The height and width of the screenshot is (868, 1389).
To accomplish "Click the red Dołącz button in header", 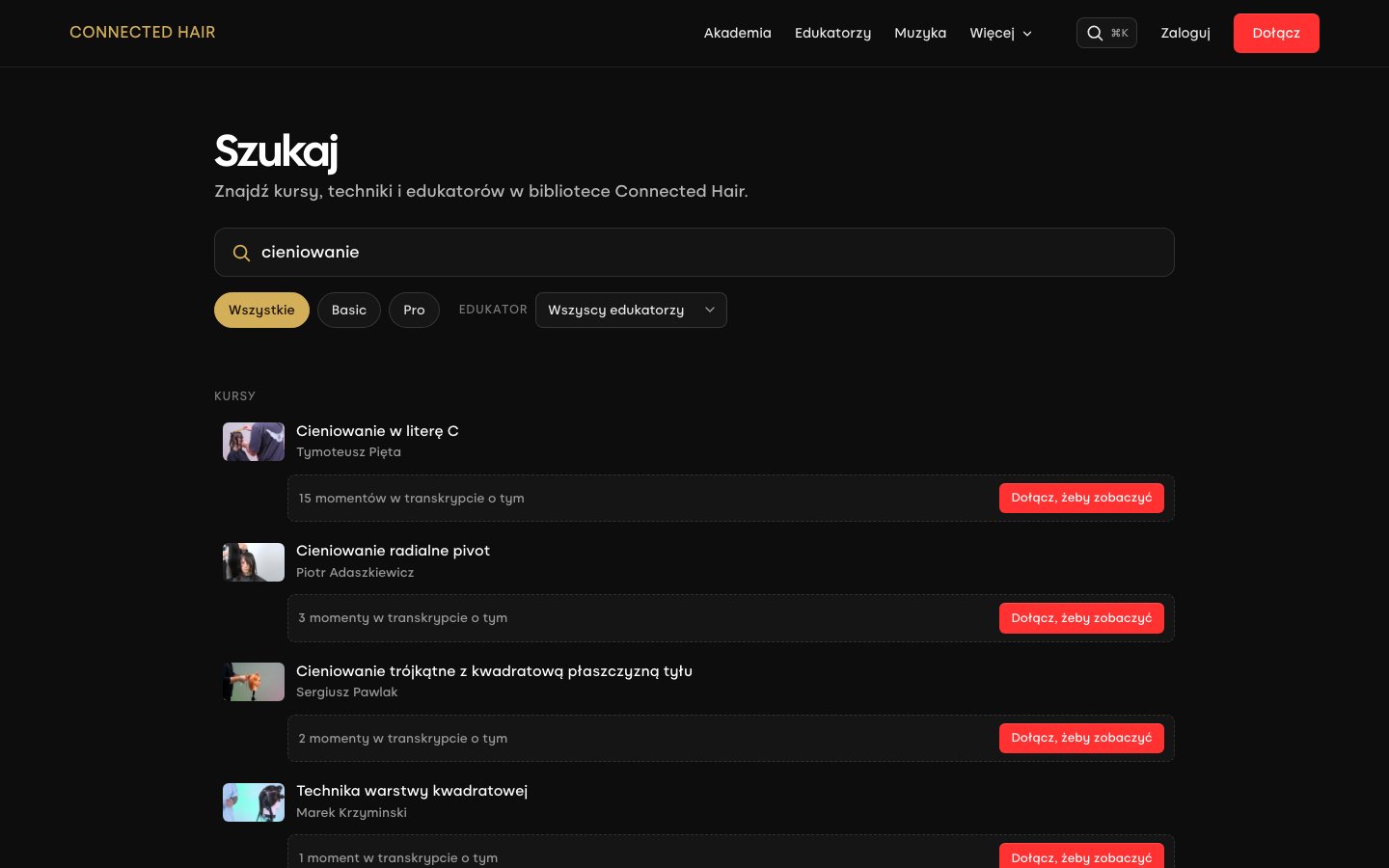I will pyautogui.click(x=1276, y=33).
